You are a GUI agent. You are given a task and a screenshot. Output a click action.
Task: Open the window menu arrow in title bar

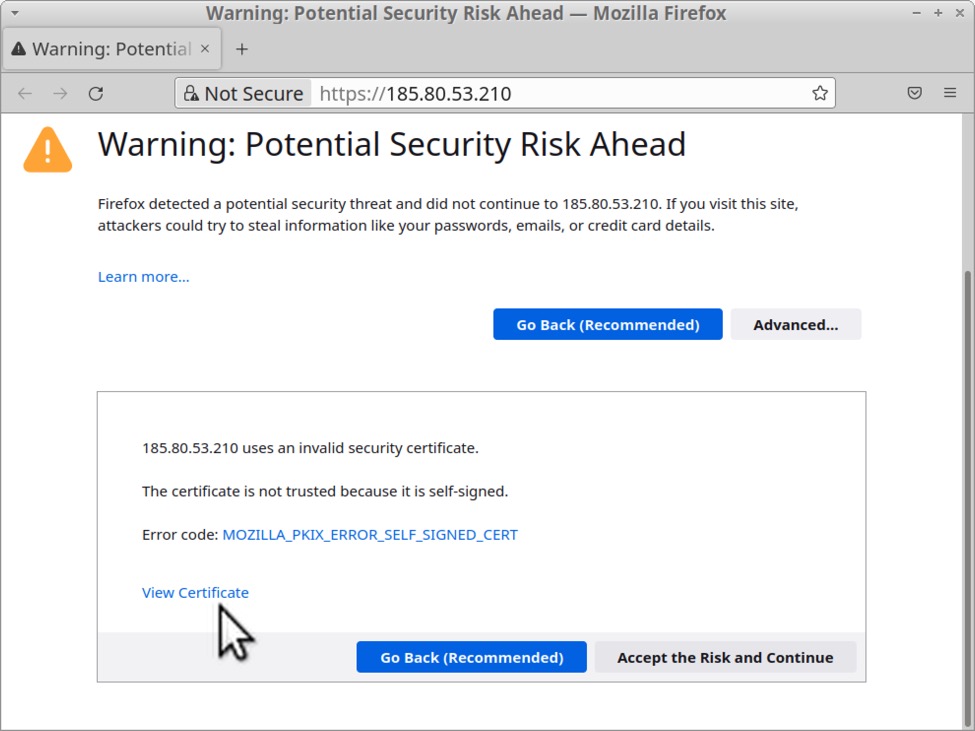[14, 13]
